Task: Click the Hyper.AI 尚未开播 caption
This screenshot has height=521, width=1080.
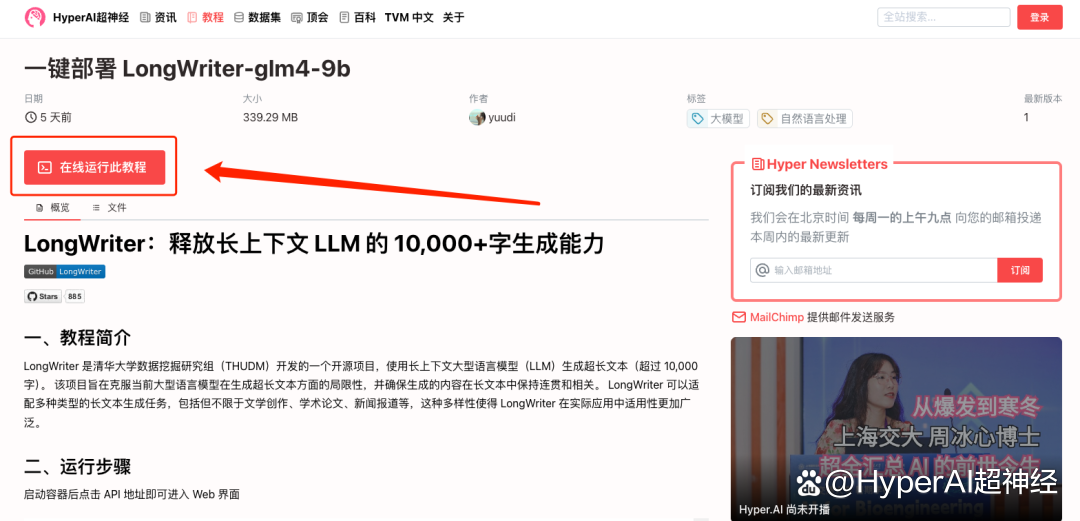Action: (x=785, y=510)
